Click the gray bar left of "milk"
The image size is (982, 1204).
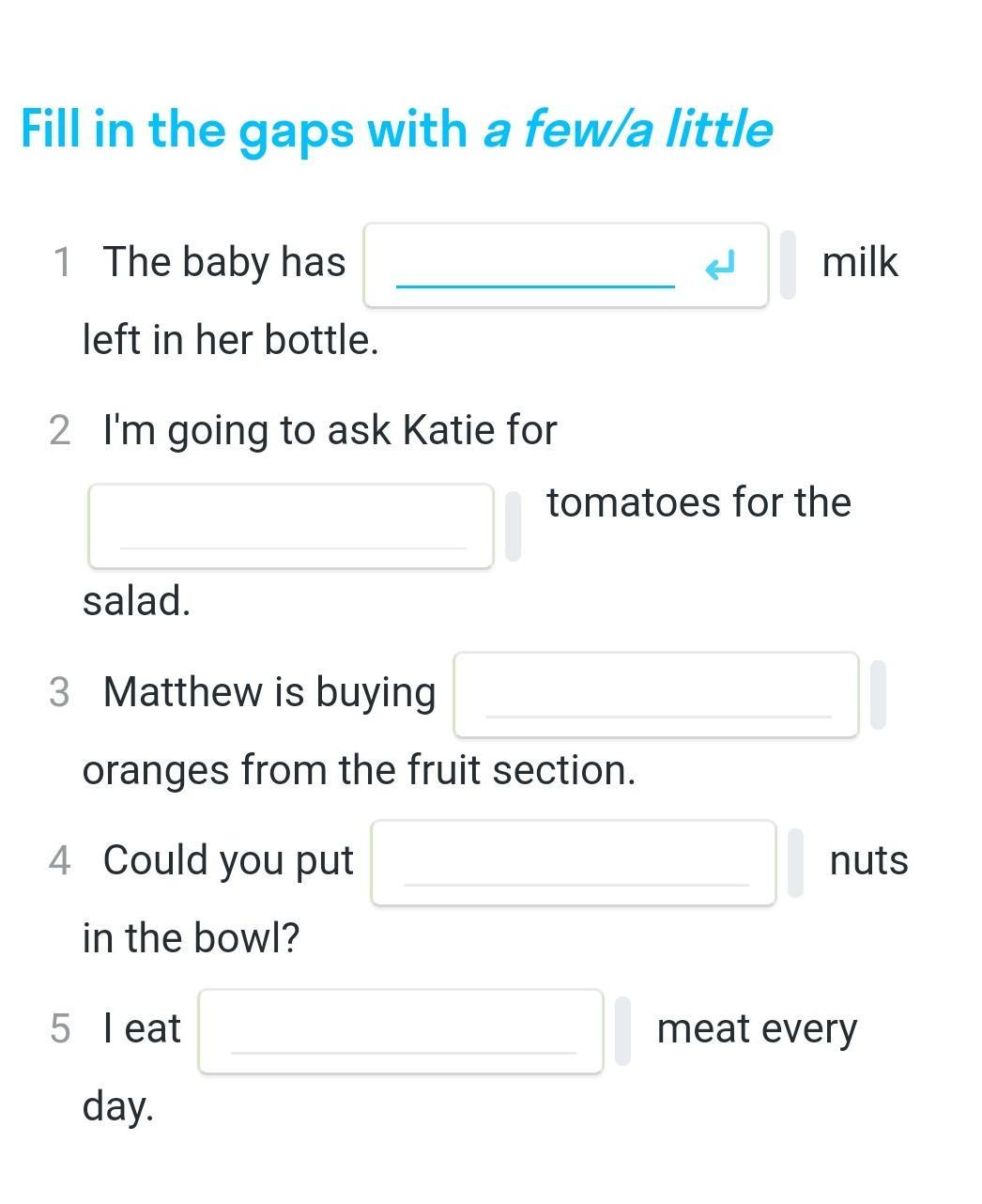[789, 265]
